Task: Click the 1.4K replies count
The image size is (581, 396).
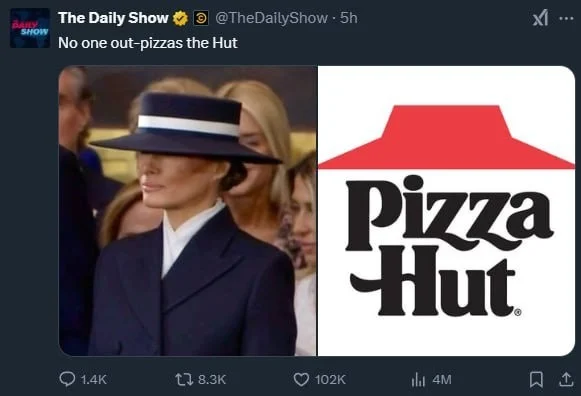Action: tap(93, 379)
